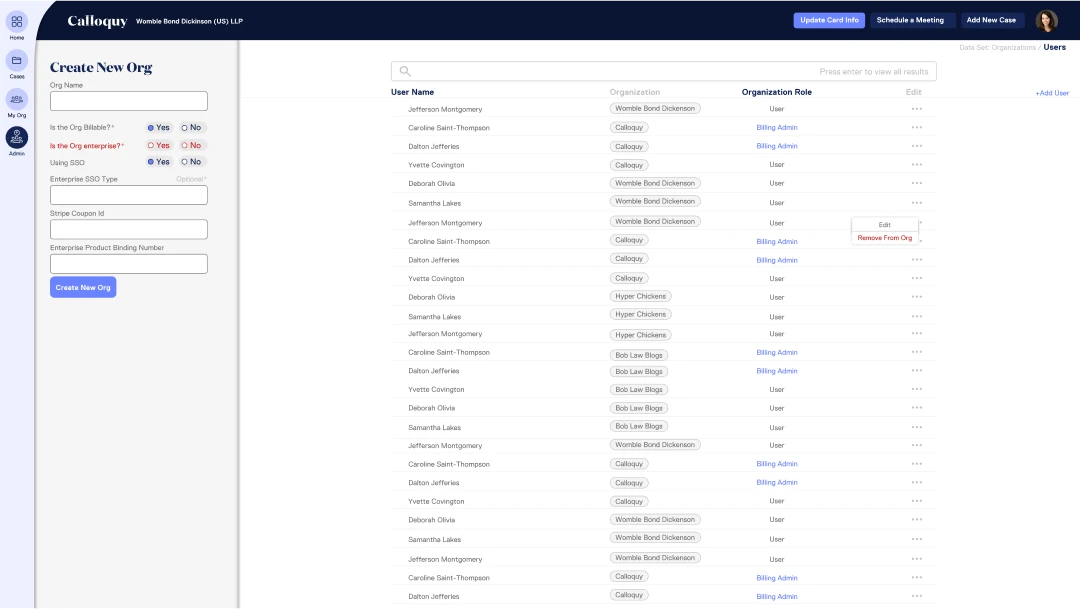Image resolution: width=1080 pixels, height=609 pixels.
Task: Open the My Org sidebar icon
Action: click(x=17, y=99)
